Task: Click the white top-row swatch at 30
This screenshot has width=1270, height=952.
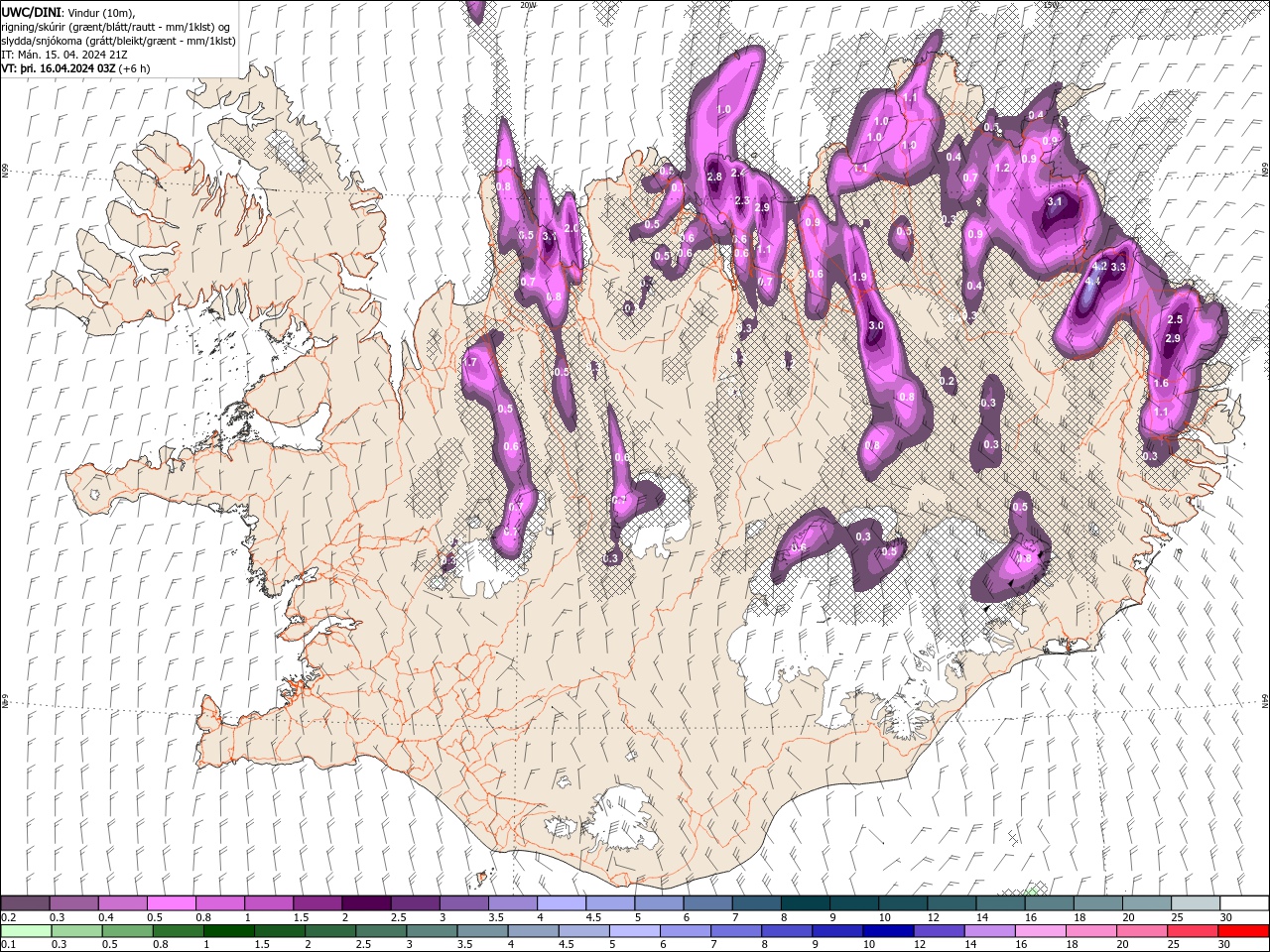Action: tap(1244, 903)
